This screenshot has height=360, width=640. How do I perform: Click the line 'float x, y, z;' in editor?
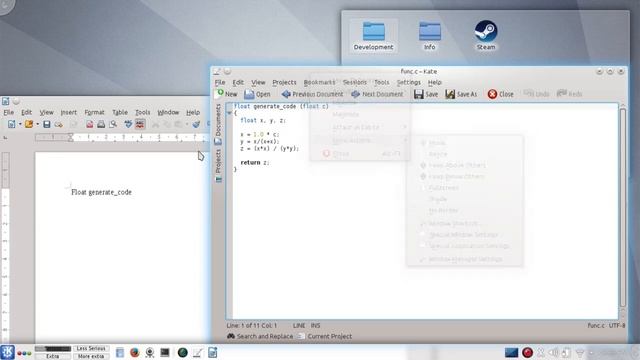(263, 120)
